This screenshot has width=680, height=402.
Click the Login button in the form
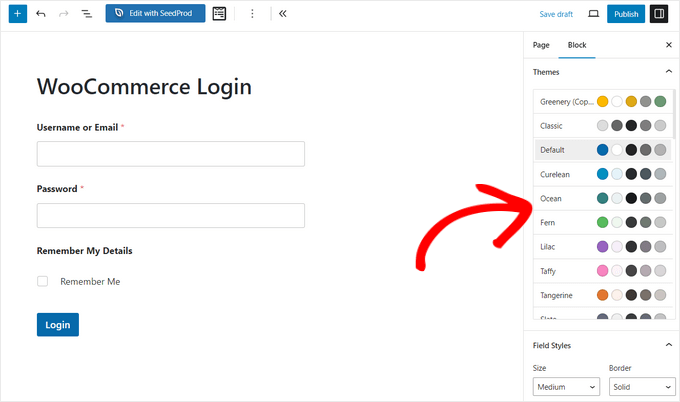[58, 325]
